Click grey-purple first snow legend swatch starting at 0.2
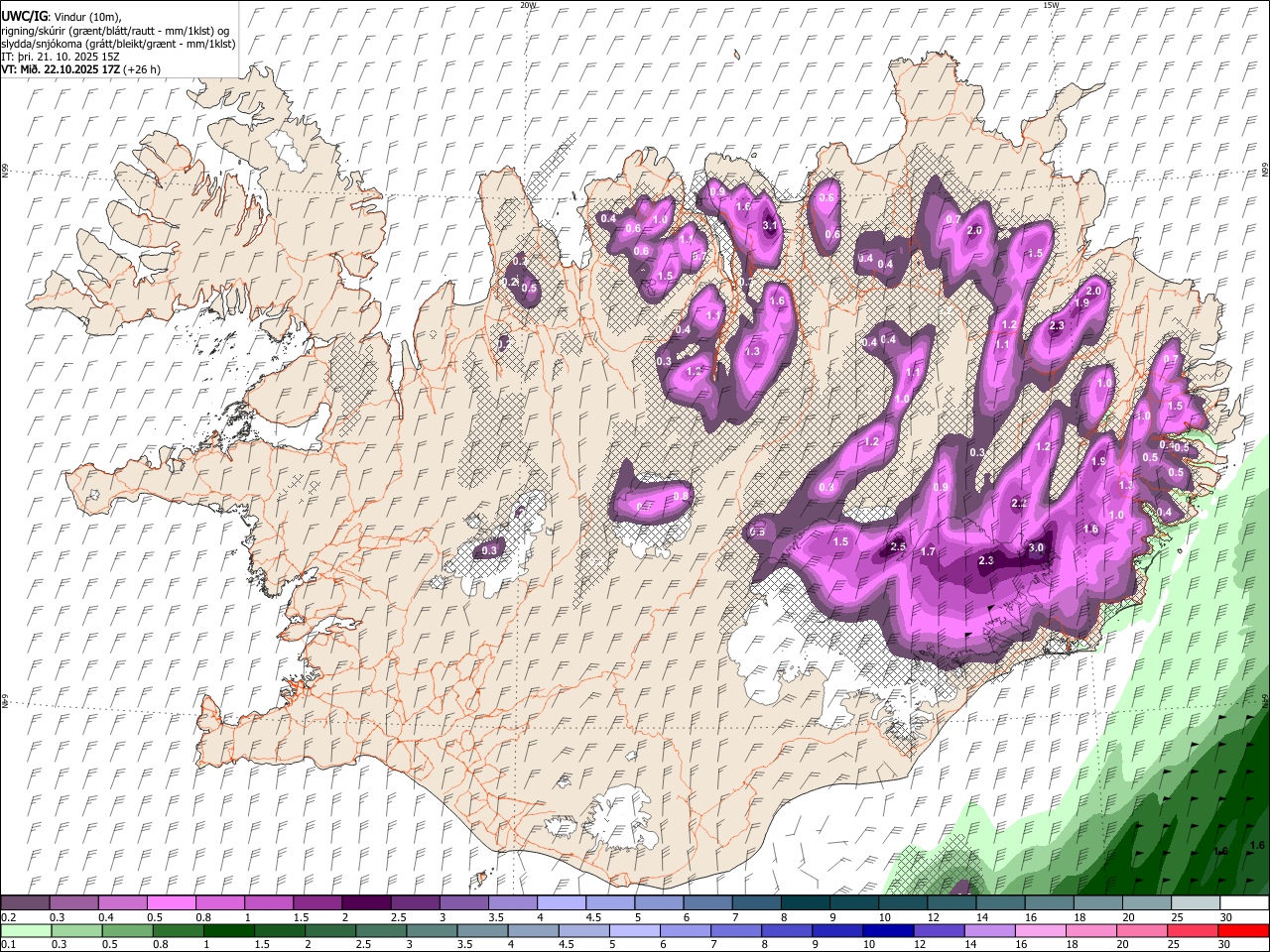 26,903
